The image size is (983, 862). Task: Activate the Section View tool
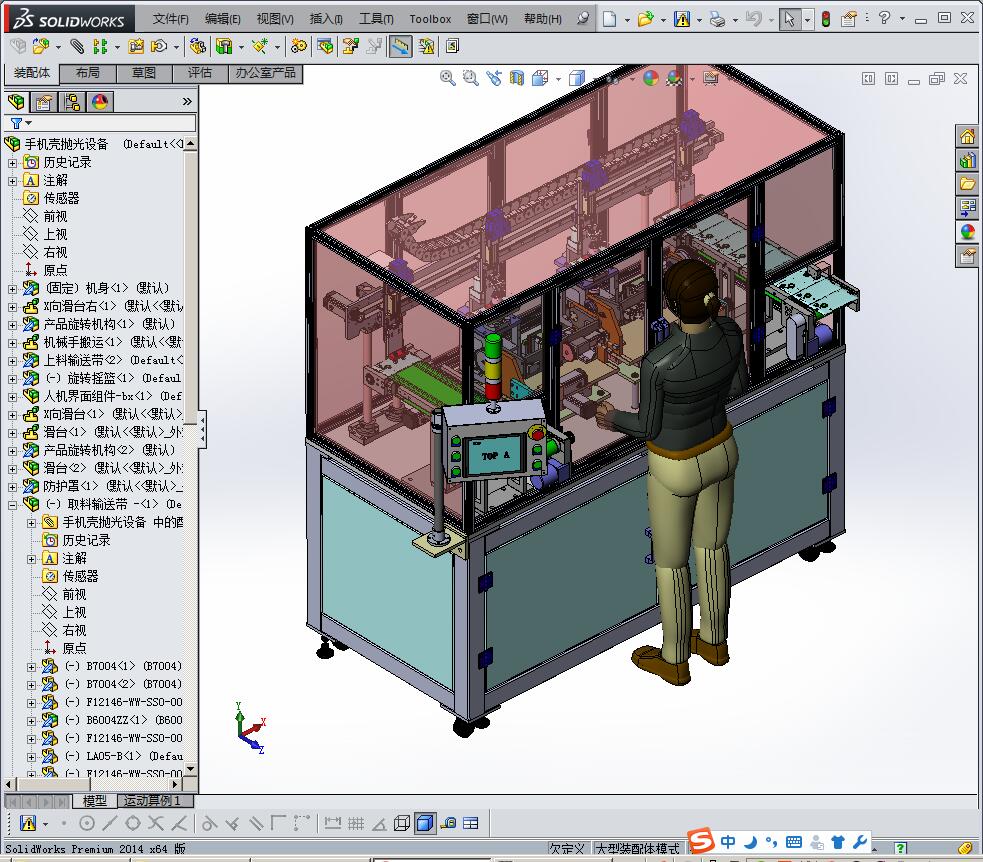tap(517, 78)
